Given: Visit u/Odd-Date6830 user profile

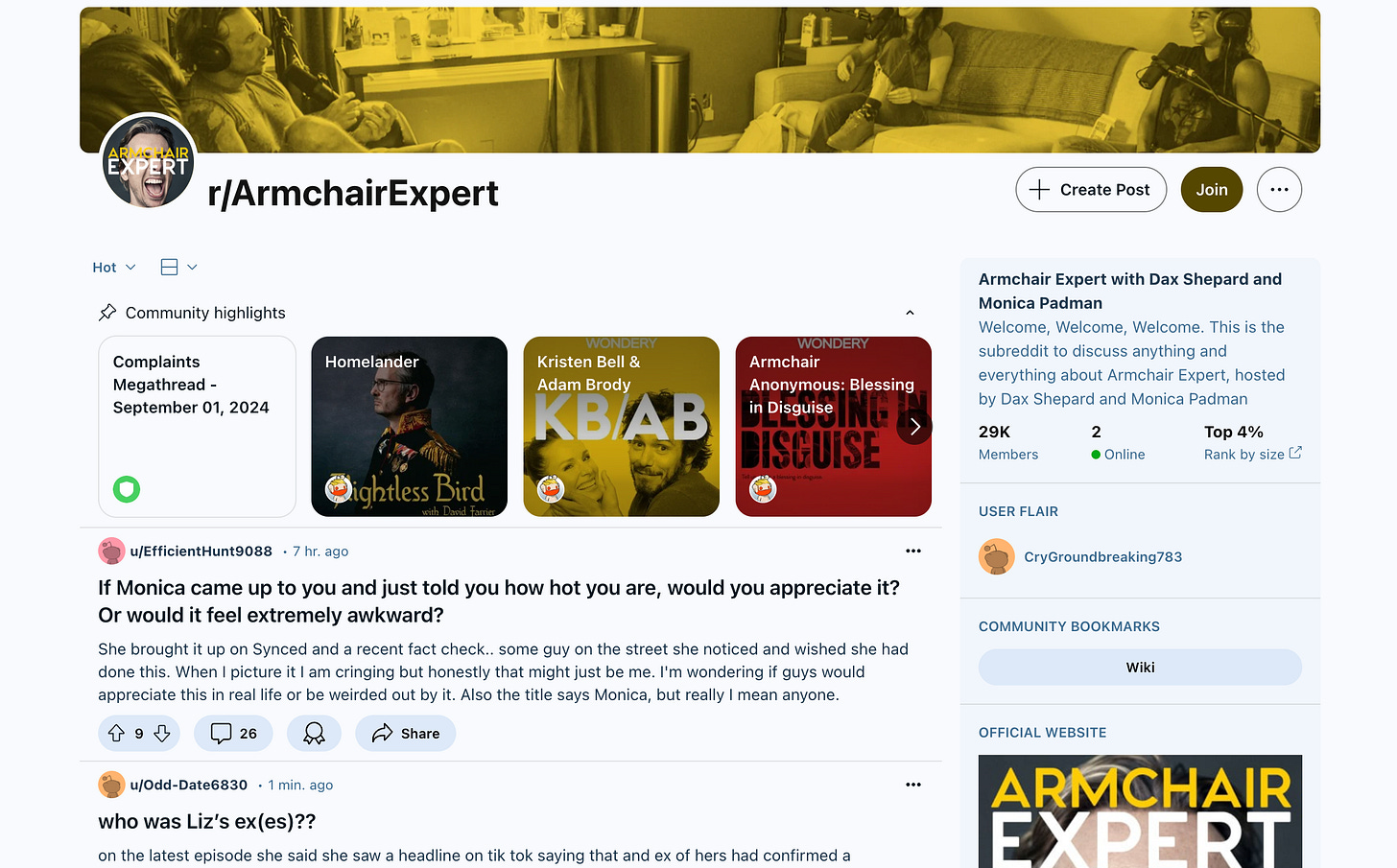Looking at the screenshot, I should tap(189, 785).
